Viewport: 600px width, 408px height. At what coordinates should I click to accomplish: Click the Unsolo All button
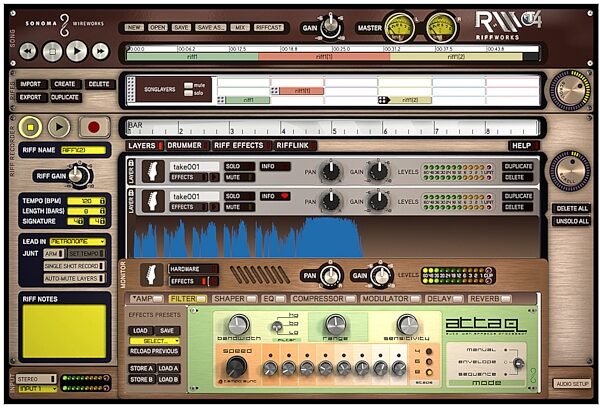point(572,221)
